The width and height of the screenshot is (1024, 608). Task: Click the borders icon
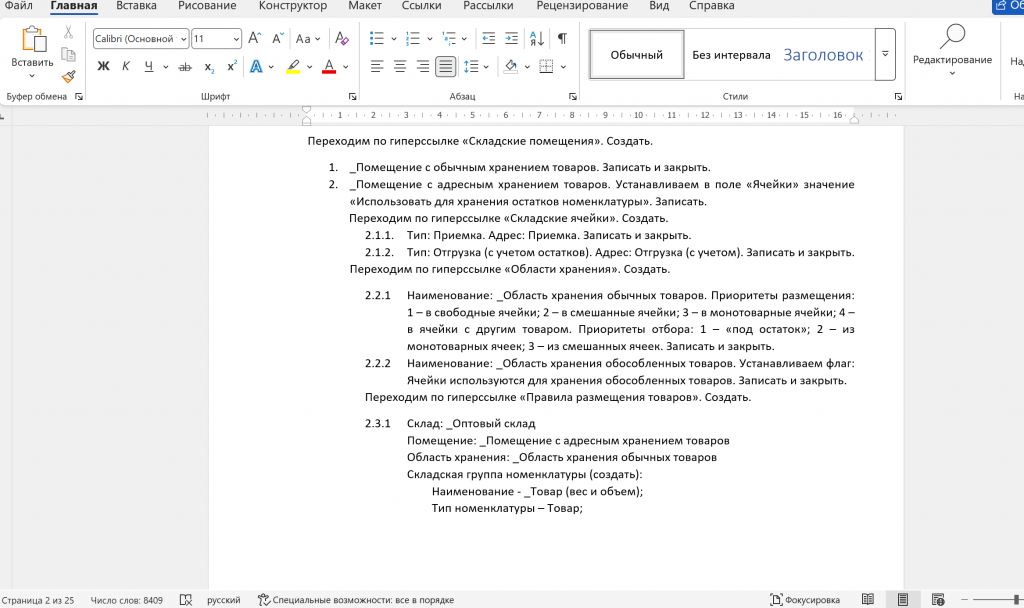point(547,66)
